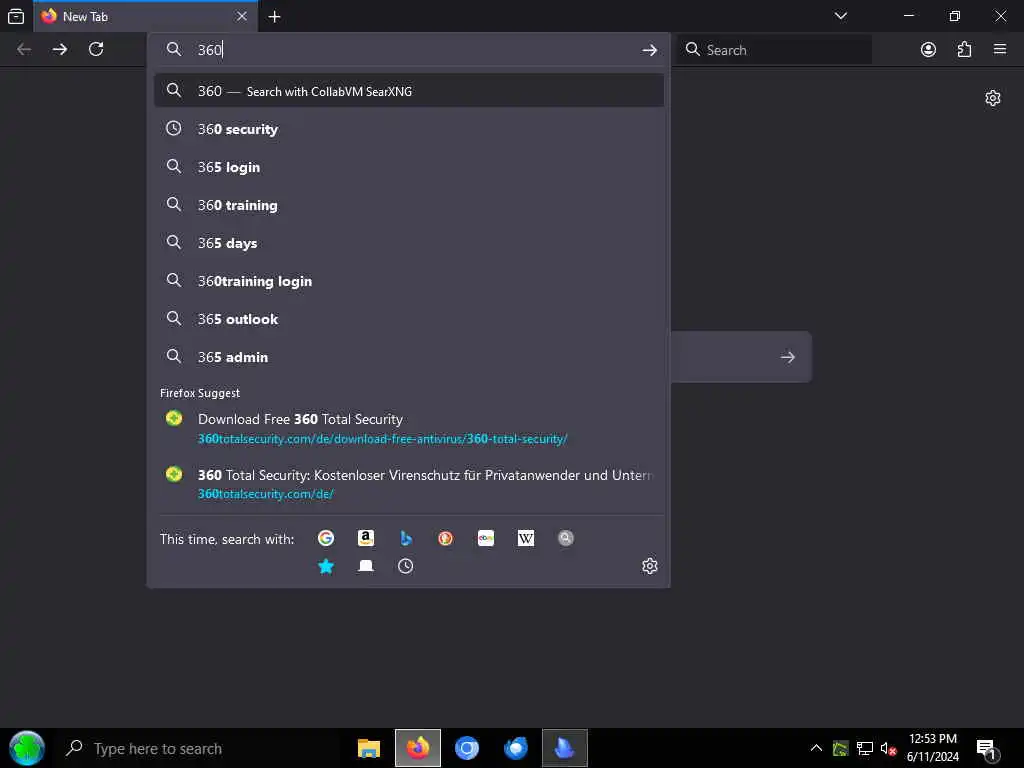Search with the gray magnifier search engine
The width and height of the screenshot is (1024, 768).
pos(566,538)
